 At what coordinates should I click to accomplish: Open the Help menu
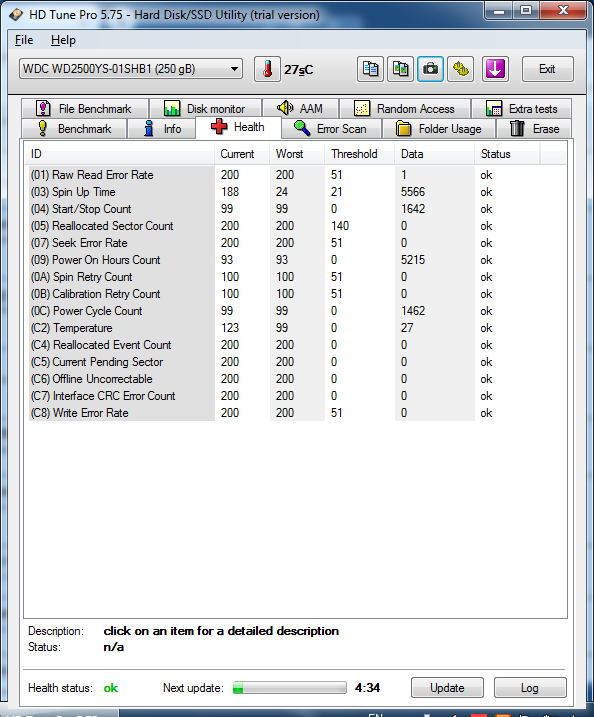(x=63, y=40)
